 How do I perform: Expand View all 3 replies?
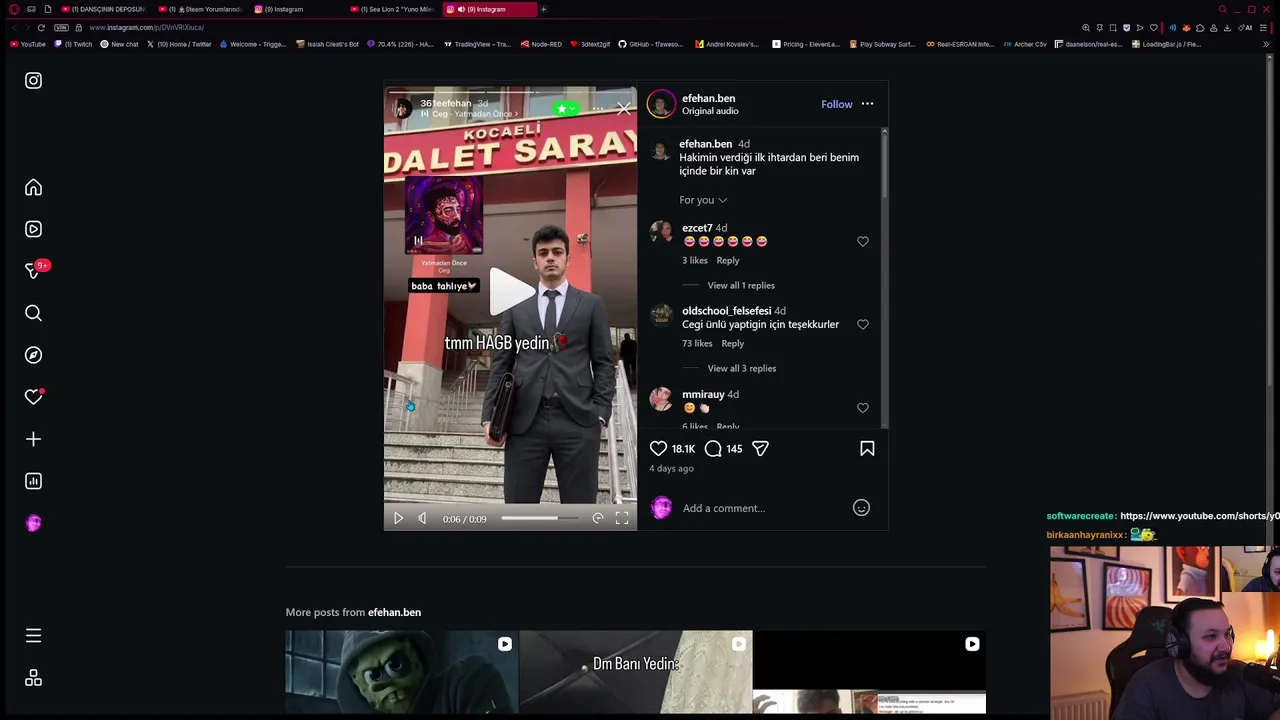(x=742, y=368)
